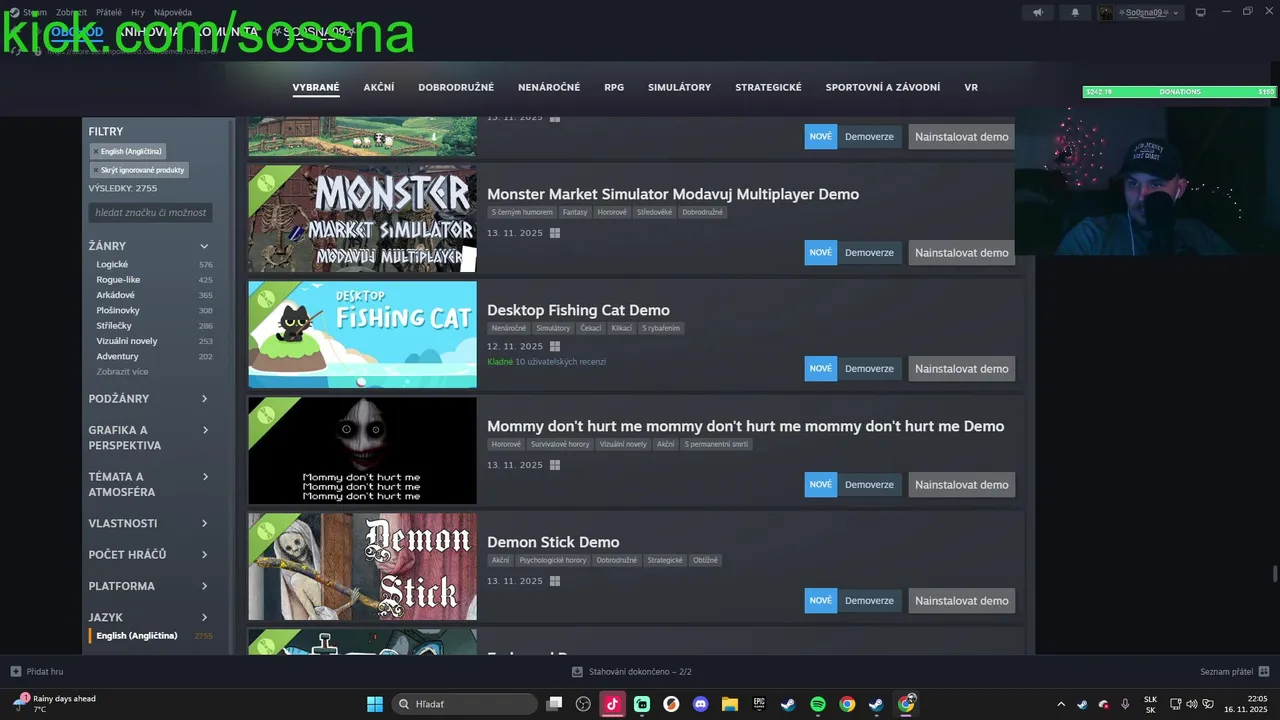The width and height of the screenshot is (1280, 720).
Task: Install the Desktop Fishing Cat demo
Action: [961, 369]
